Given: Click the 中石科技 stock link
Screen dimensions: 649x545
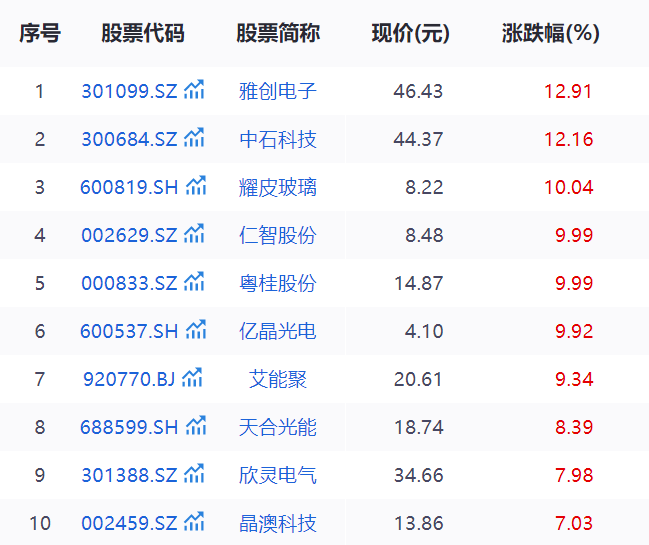Looking at the screenshot, I should click(278, 139).
